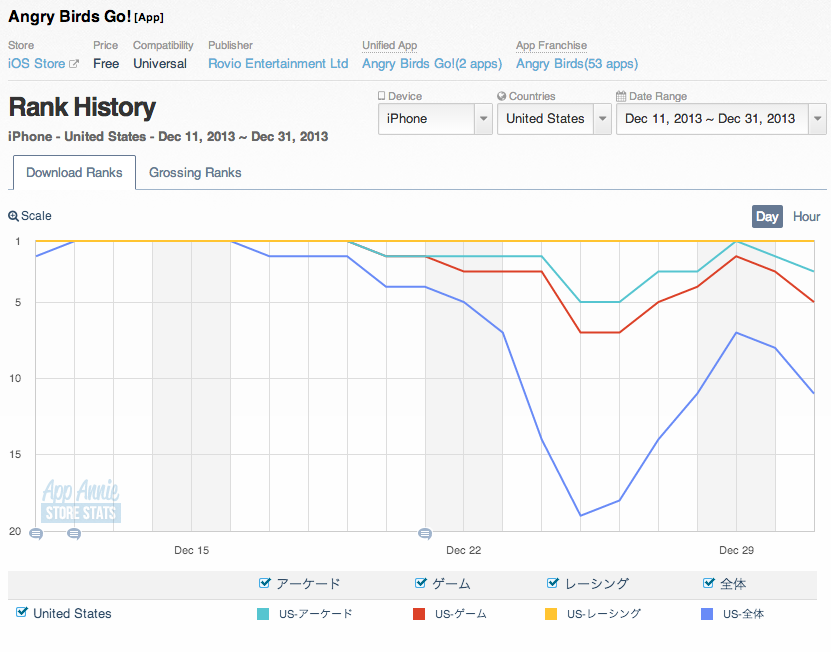Expand the United States countries dropdown arrow
This screenshot has width=831, height=652.
coord(602,119)
